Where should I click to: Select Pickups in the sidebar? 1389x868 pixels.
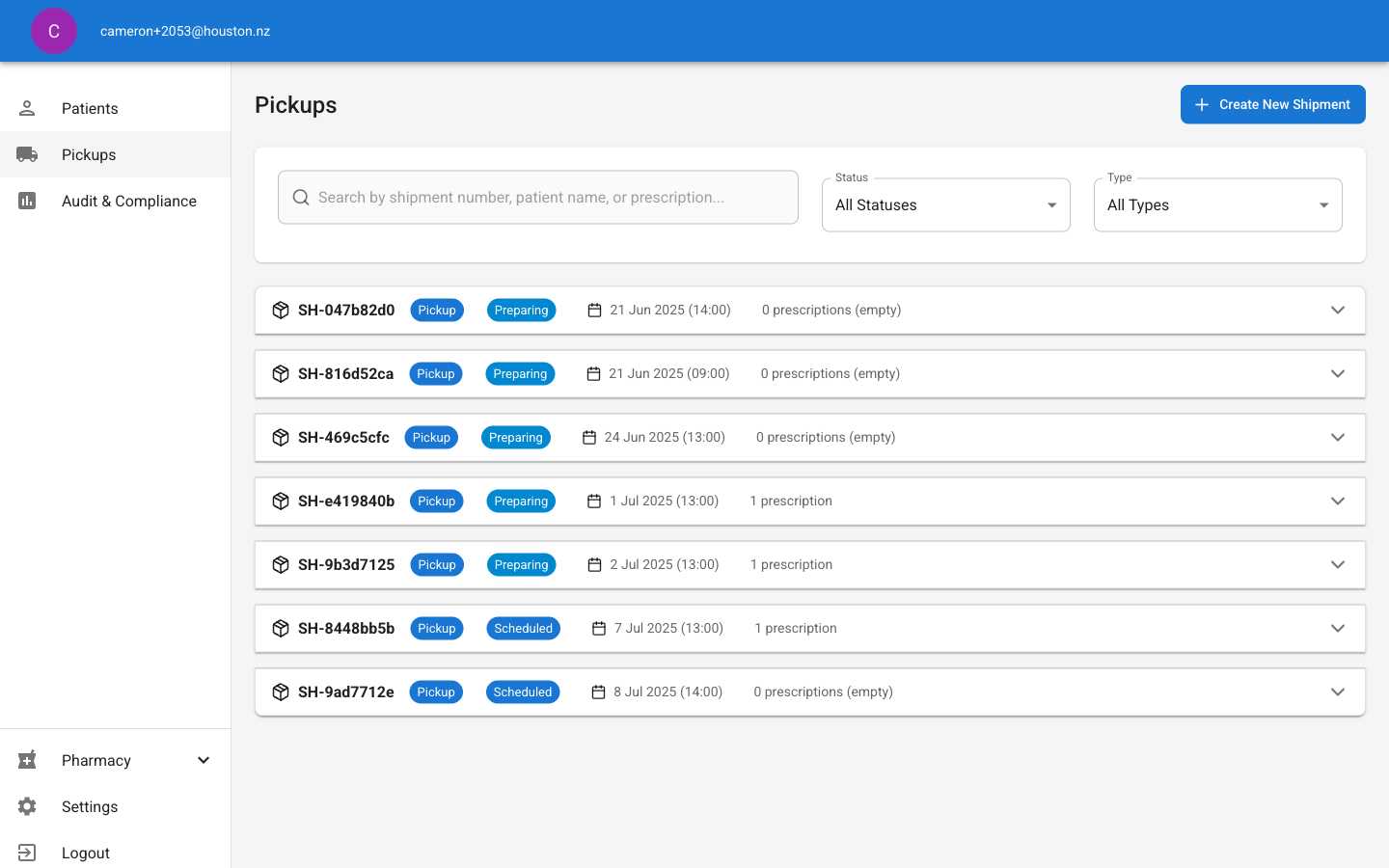tap(116, 154)
